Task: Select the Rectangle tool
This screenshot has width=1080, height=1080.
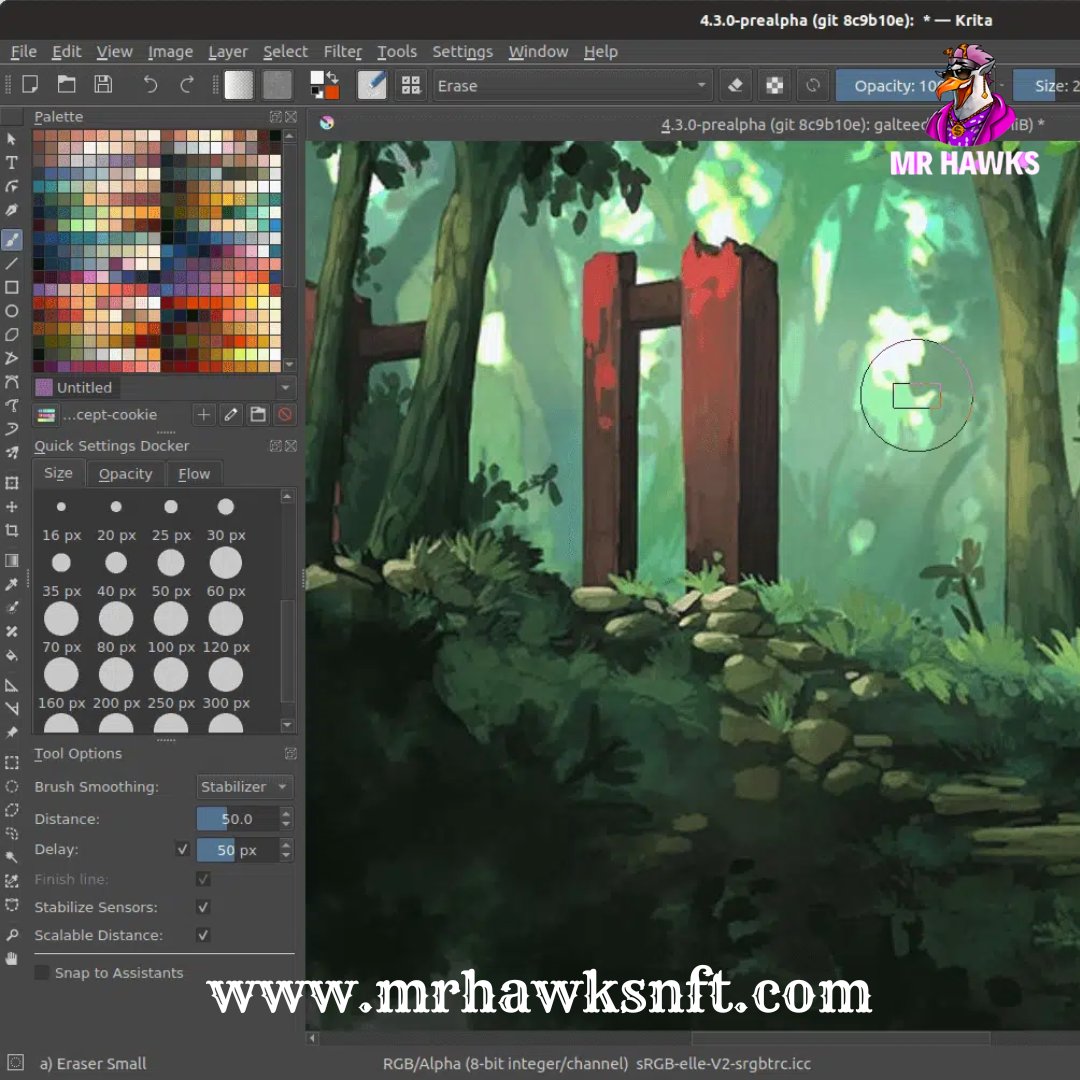Action: point(12,287)
